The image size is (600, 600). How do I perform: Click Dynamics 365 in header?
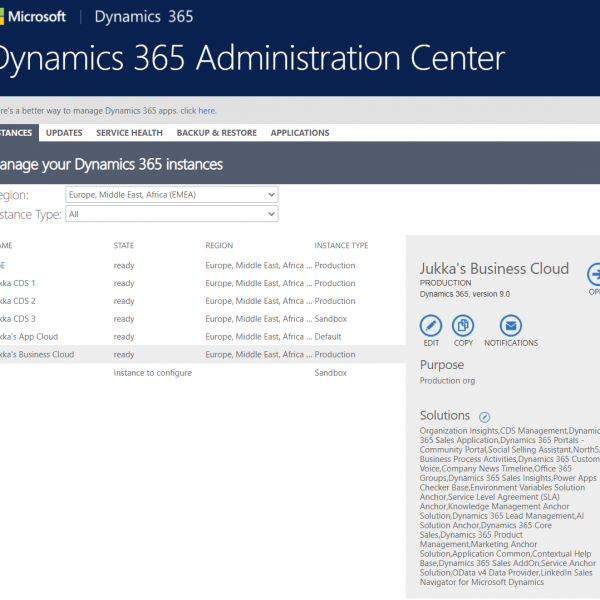point(144,16)
